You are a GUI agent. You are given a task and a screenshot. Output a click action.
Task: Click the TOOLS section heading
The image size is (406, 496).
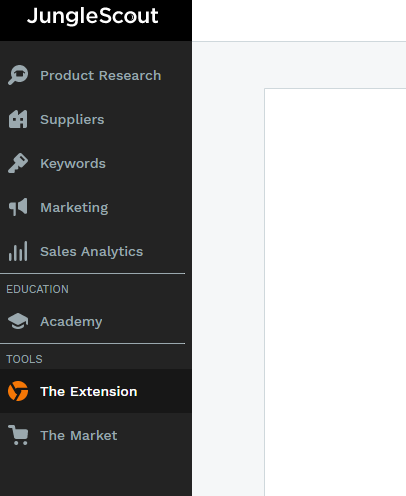coord(24,359)
